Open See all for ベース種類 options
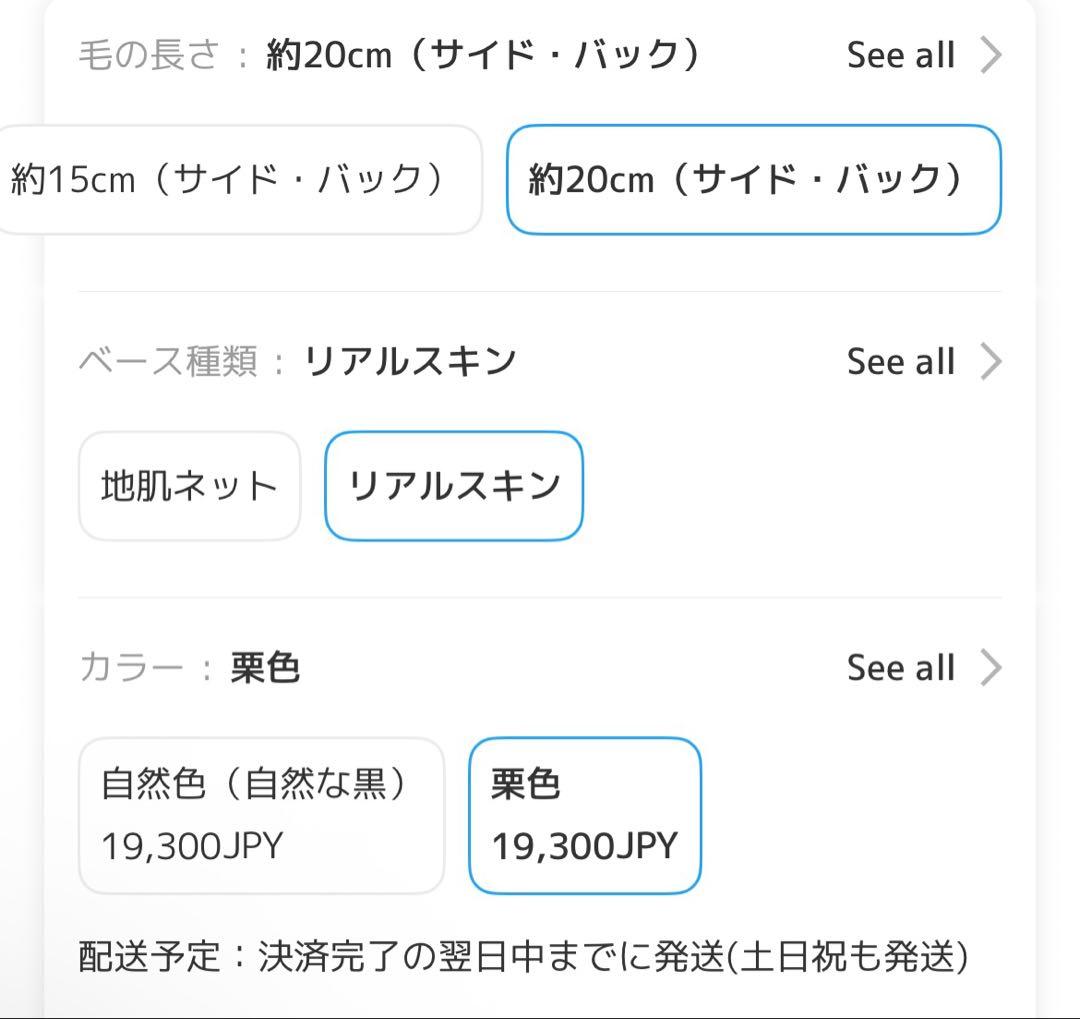Viewport: 1080px width, 1019px height. (900, 361)
